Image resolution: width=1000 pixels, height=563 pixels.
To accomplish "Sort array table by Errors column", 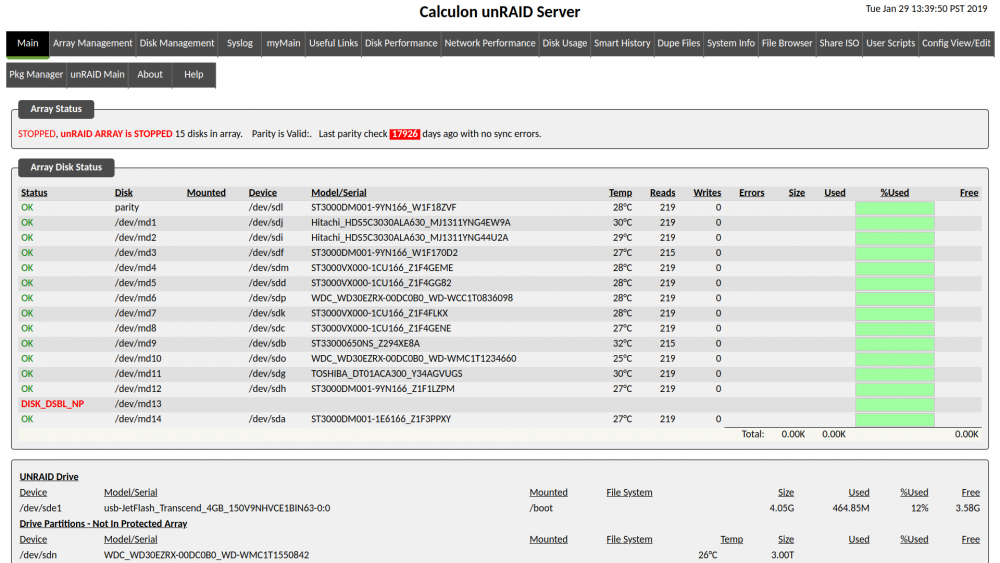I will [x=751, y=193].
